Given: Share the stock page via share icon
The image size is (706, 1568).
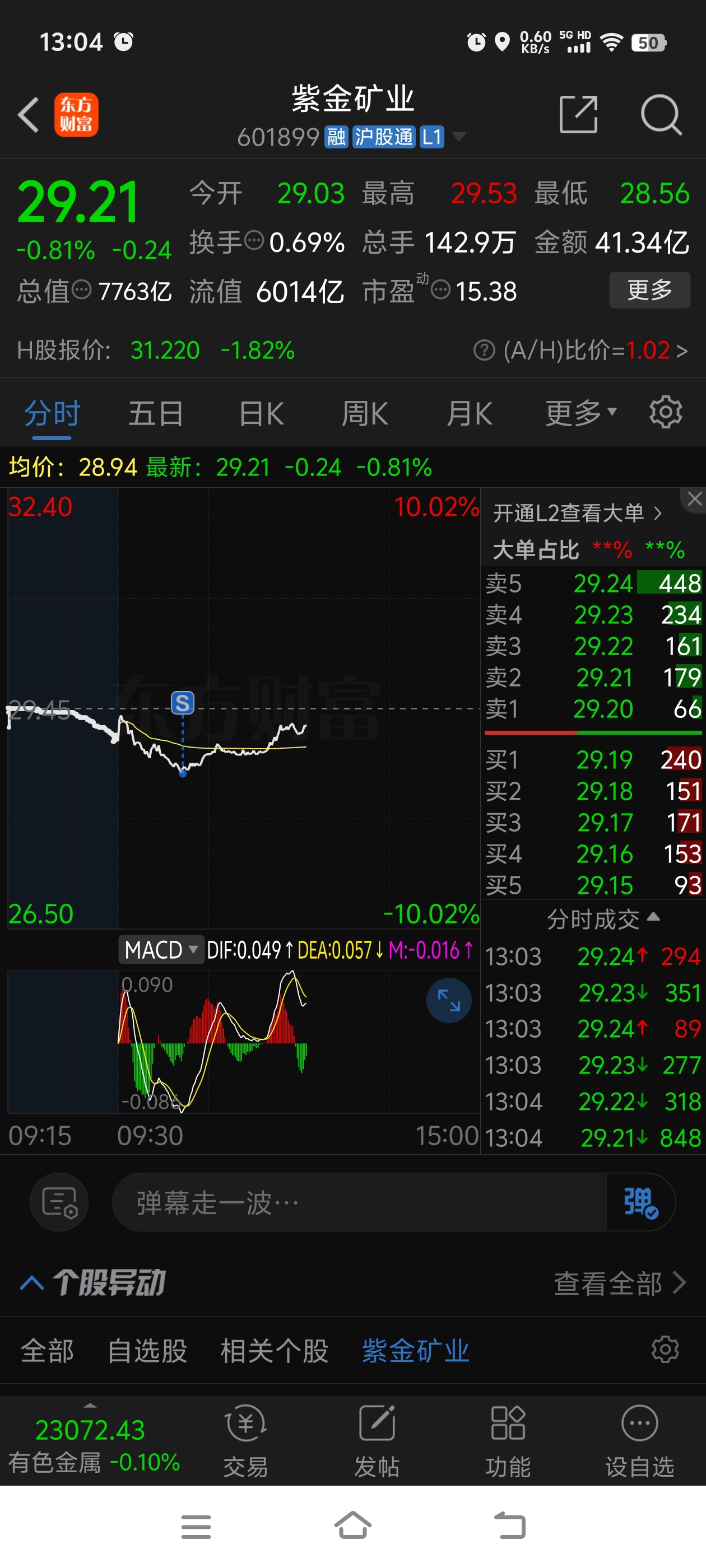Looking at the screenshot, I should coord(578,114).
